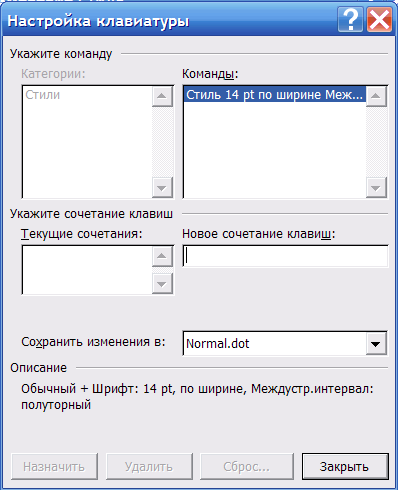398x490 pixels.
Task: Click down arrow in Команды list scrollbar
Action: 376,188
